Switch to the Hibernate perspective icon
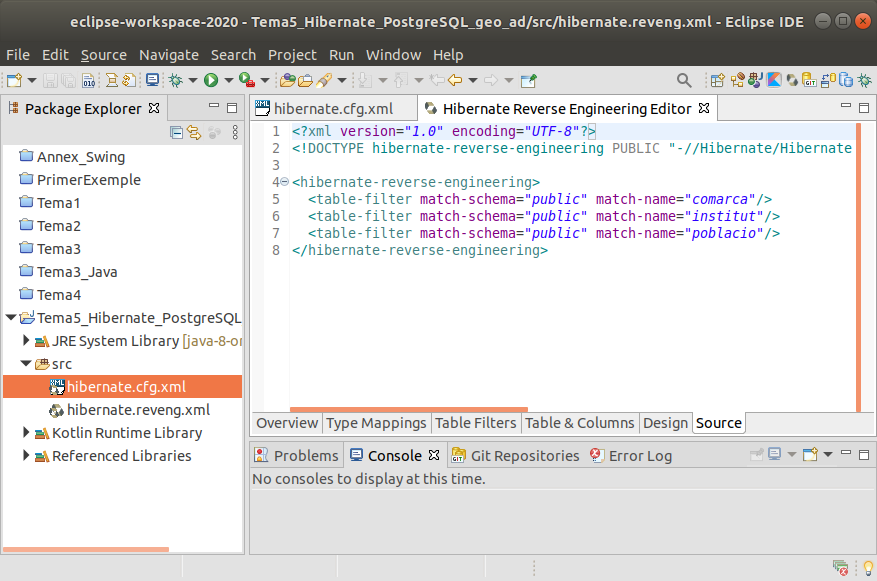 click(792, 81)
